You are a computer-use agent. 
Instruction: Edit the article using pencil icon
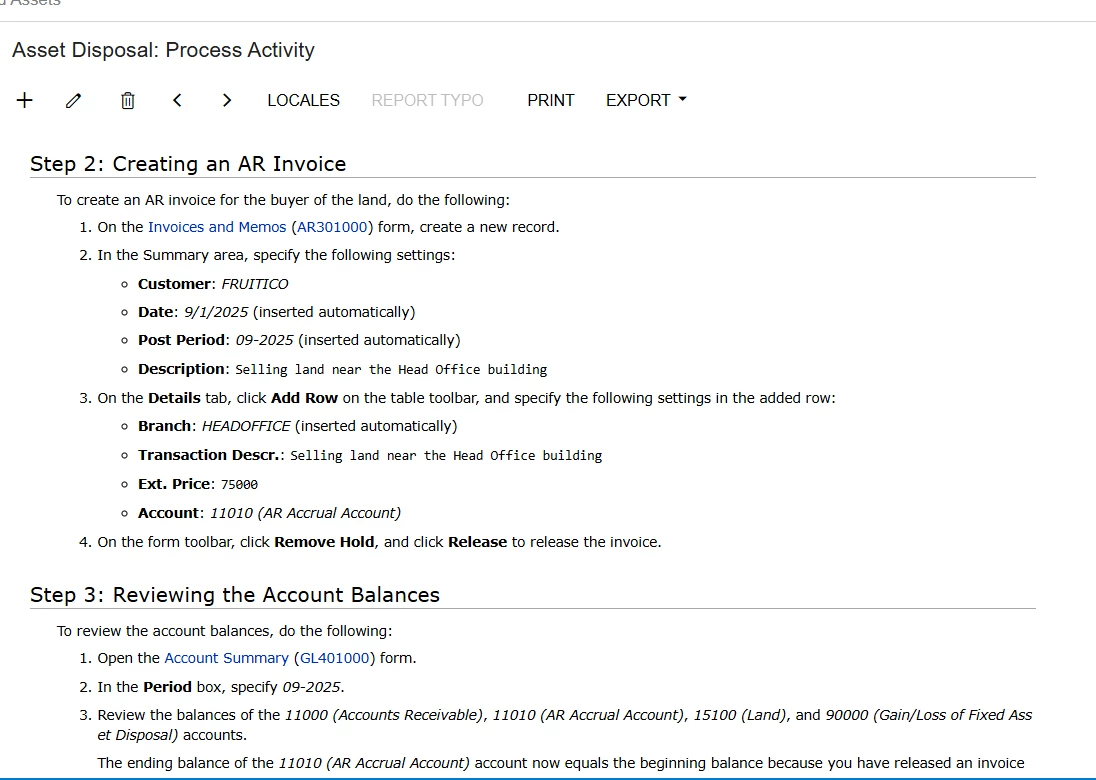click(x=73, y=101)
